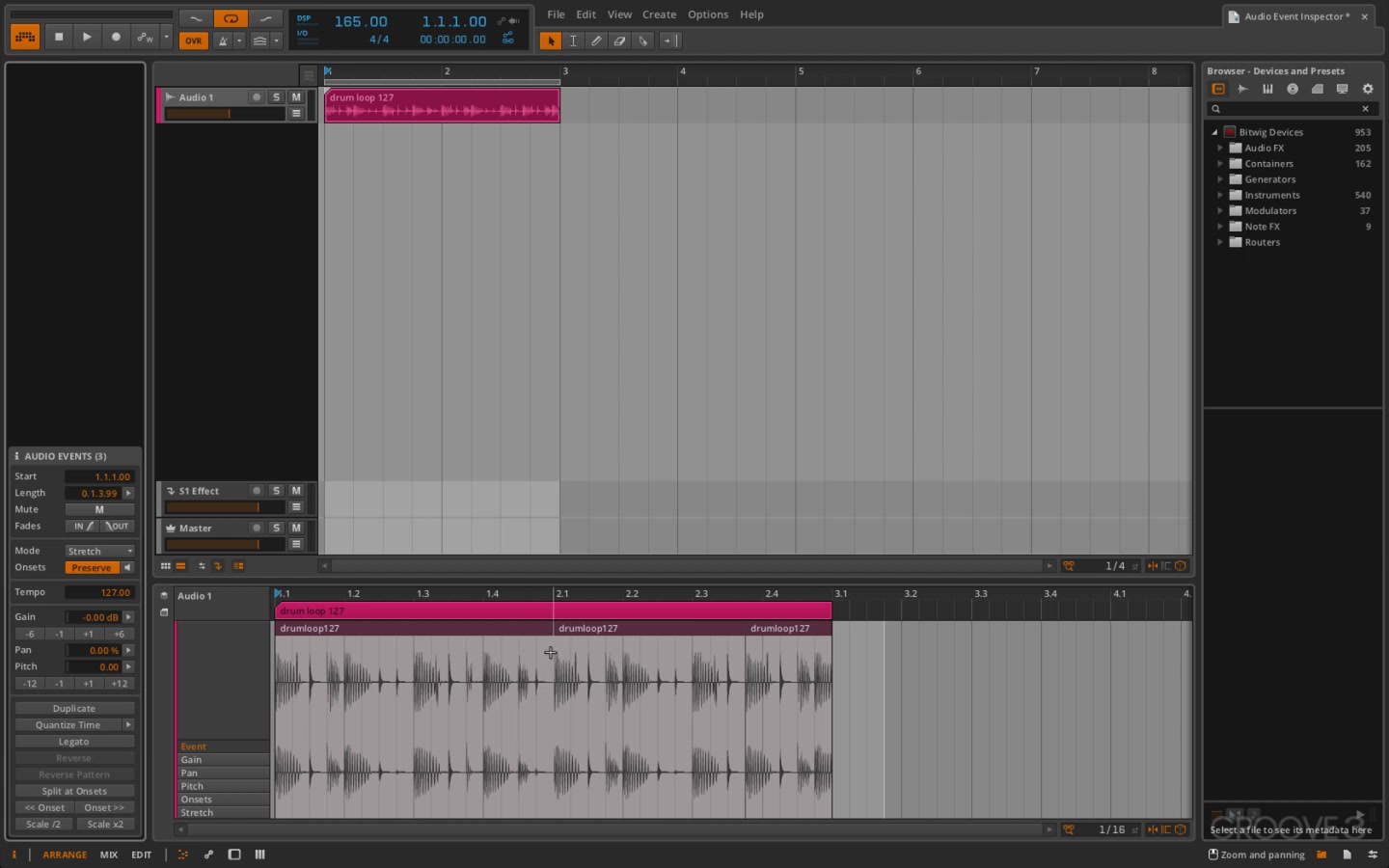Adjust the S1 Effect volume fader
The image size is (1389, 868).
pos(225,507)
